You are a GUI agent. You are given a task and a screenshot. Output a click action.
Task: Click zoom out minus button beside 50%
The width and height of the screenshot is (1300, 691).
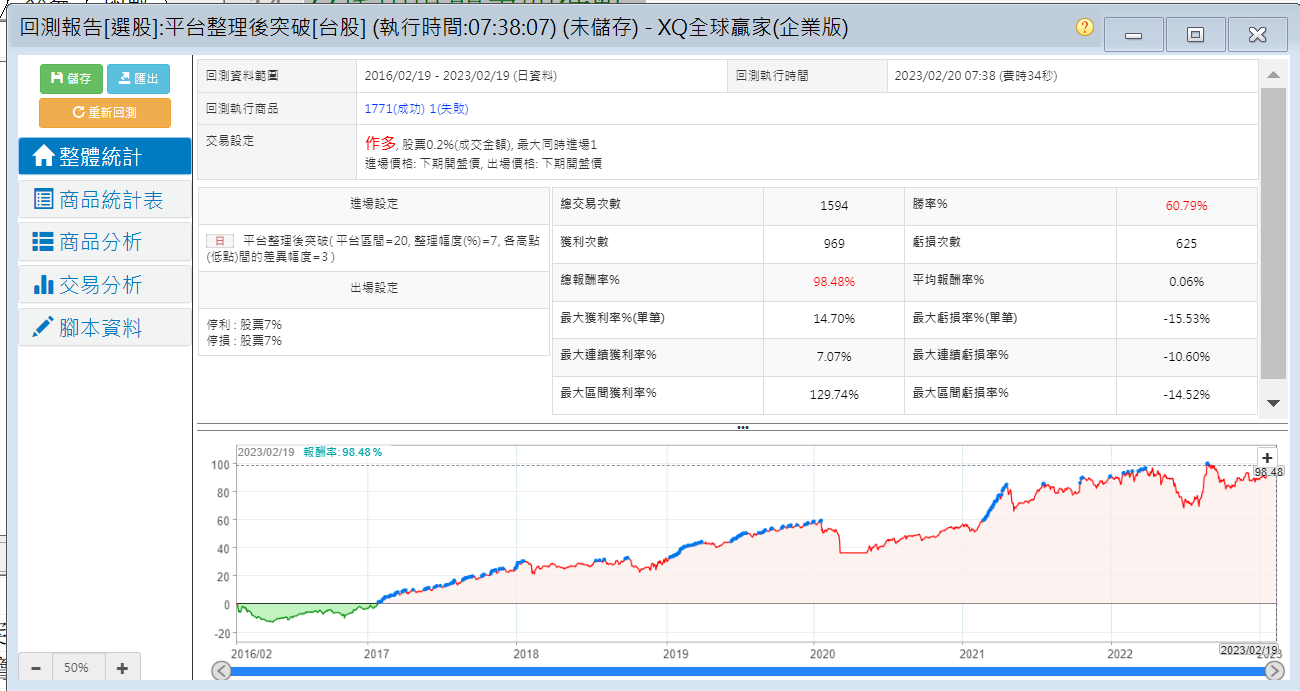35,668
